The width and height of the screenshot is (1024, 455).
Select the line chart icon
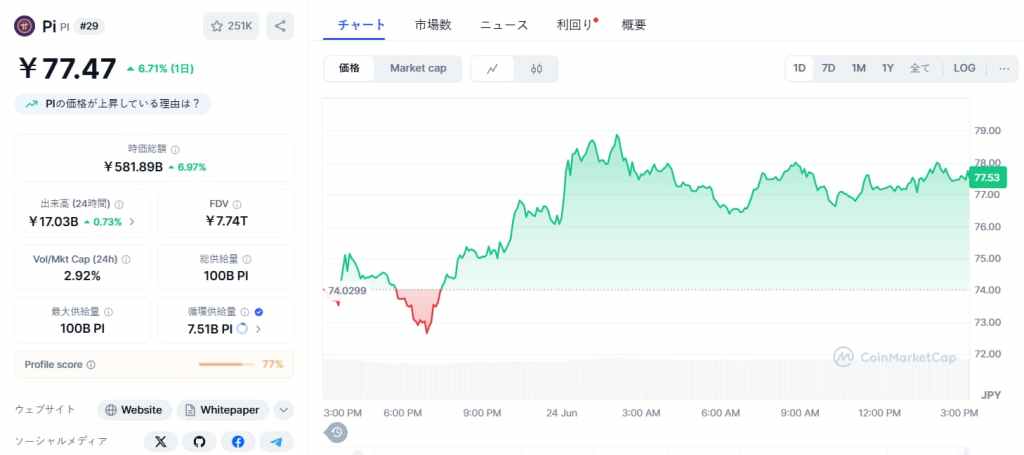pos(492,69)
